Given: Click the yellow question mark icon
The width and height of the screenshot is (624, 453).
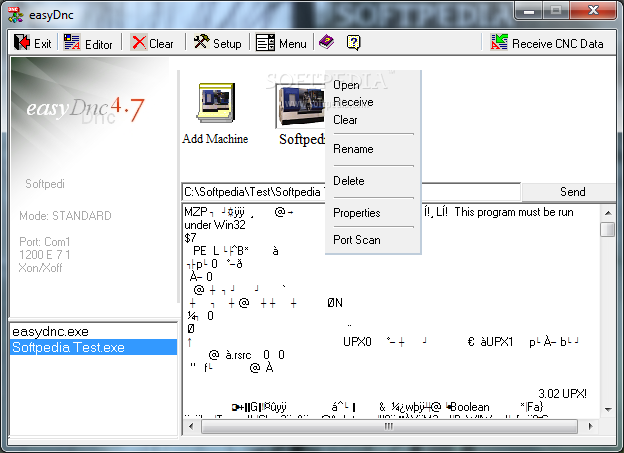Looking at the screenshot, I should click(x=353, y=42).
